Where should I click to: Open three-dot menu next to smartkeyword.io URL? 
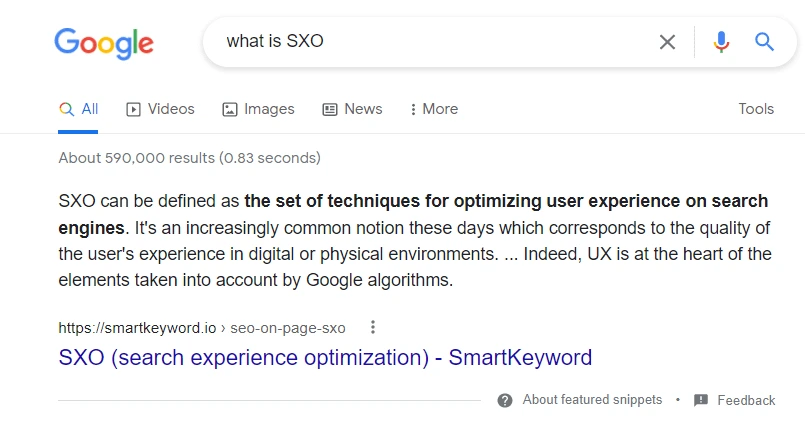tap(373, 327)
